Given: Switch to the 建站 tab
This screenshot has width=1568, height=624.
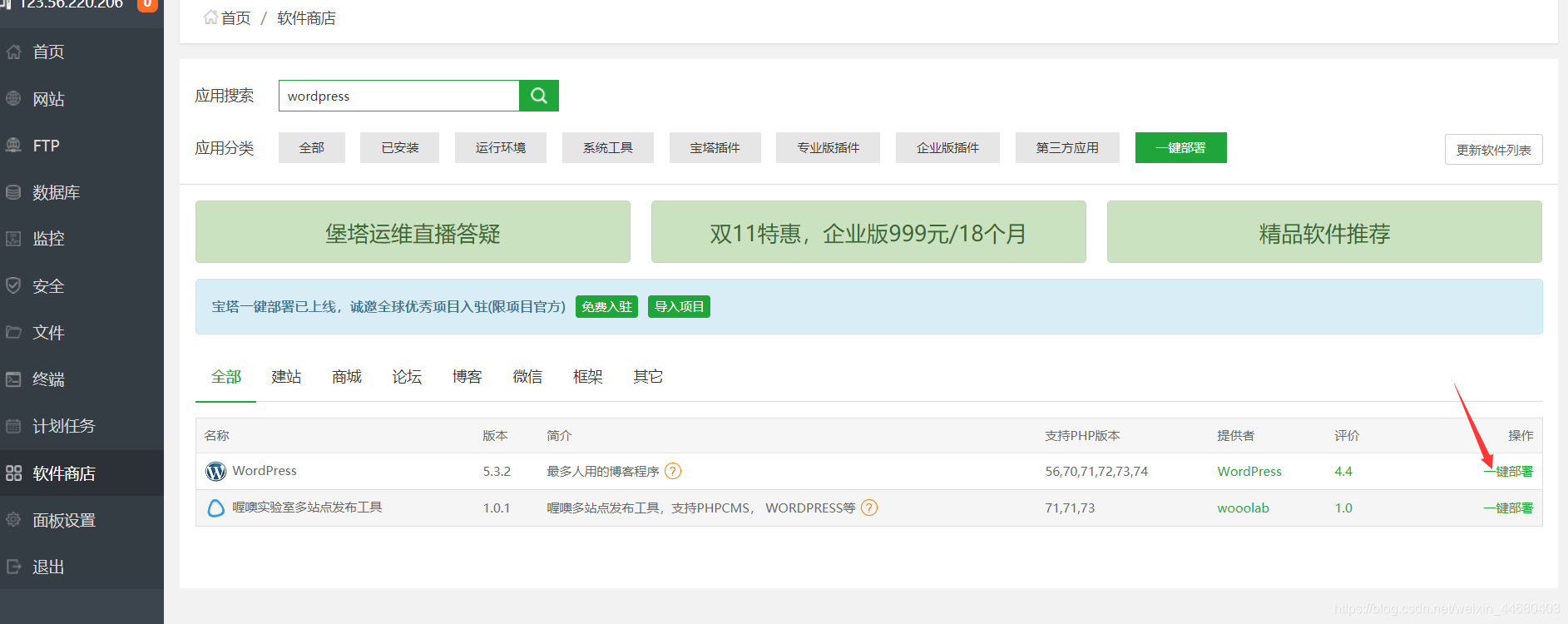Looking at the screenshot, I should [x=286, y=377].
